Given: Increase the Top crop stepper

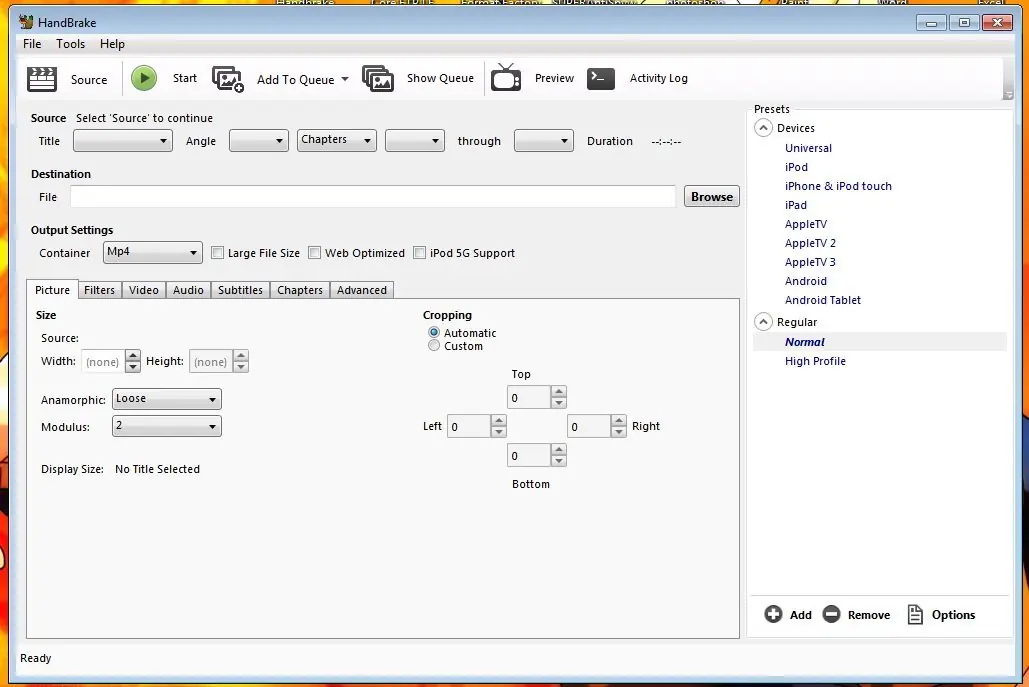Looking at the screenshot, I should tap(558, 392).
